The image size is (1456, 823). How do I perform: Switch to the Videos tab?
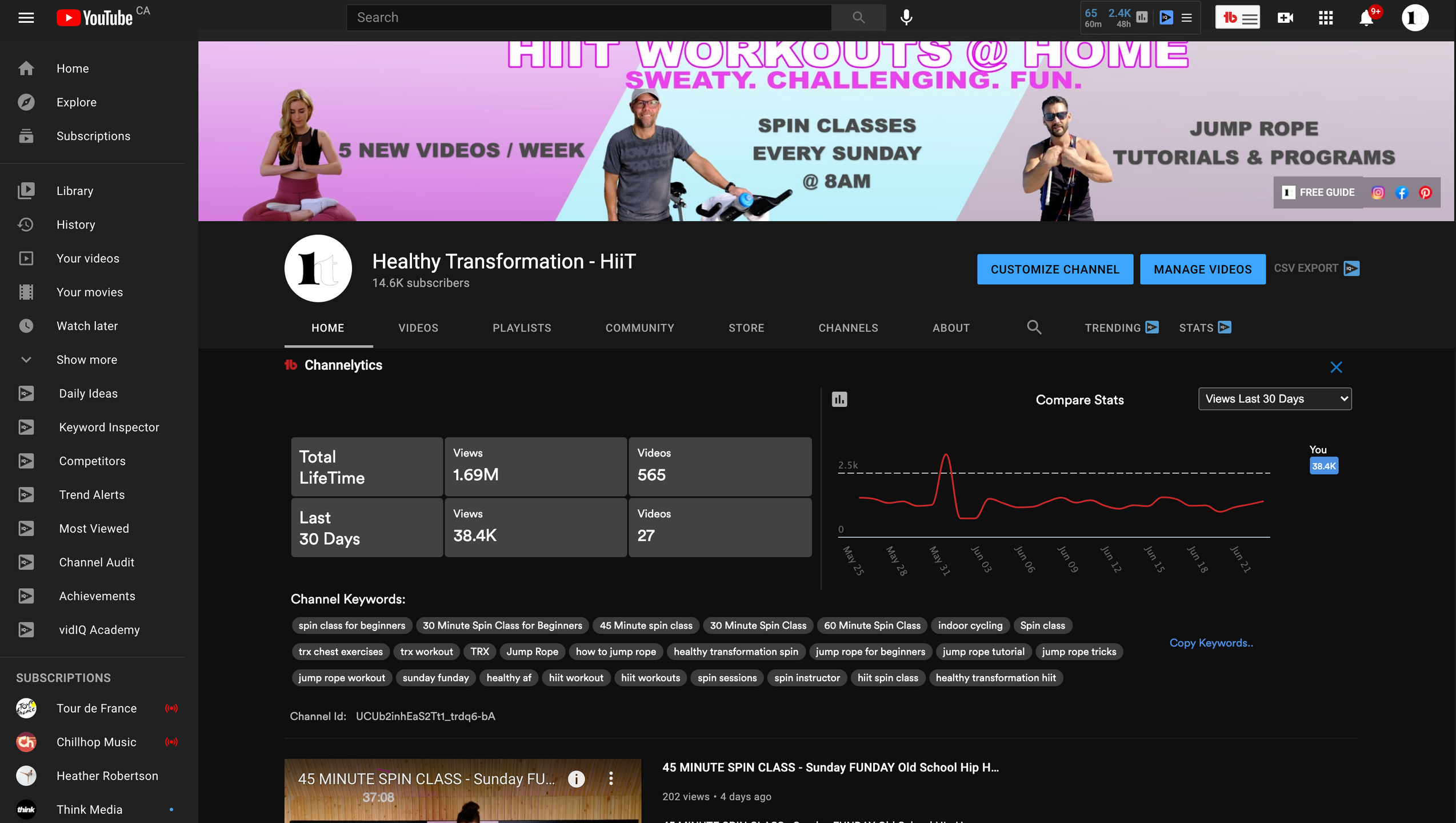coord(418,327)
